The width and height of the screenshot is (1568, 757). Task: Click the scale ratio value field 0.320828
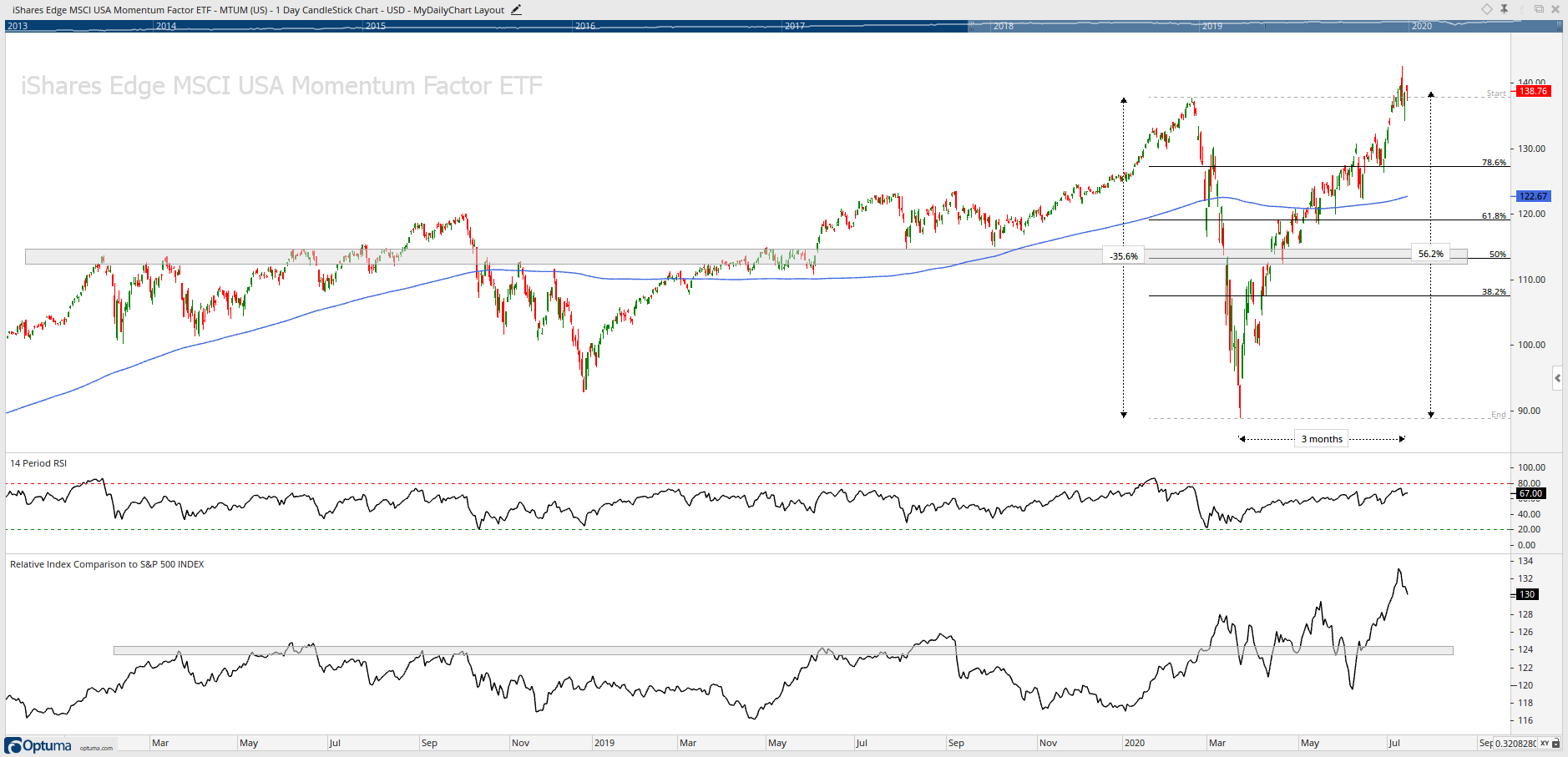tap(1515, 743)
